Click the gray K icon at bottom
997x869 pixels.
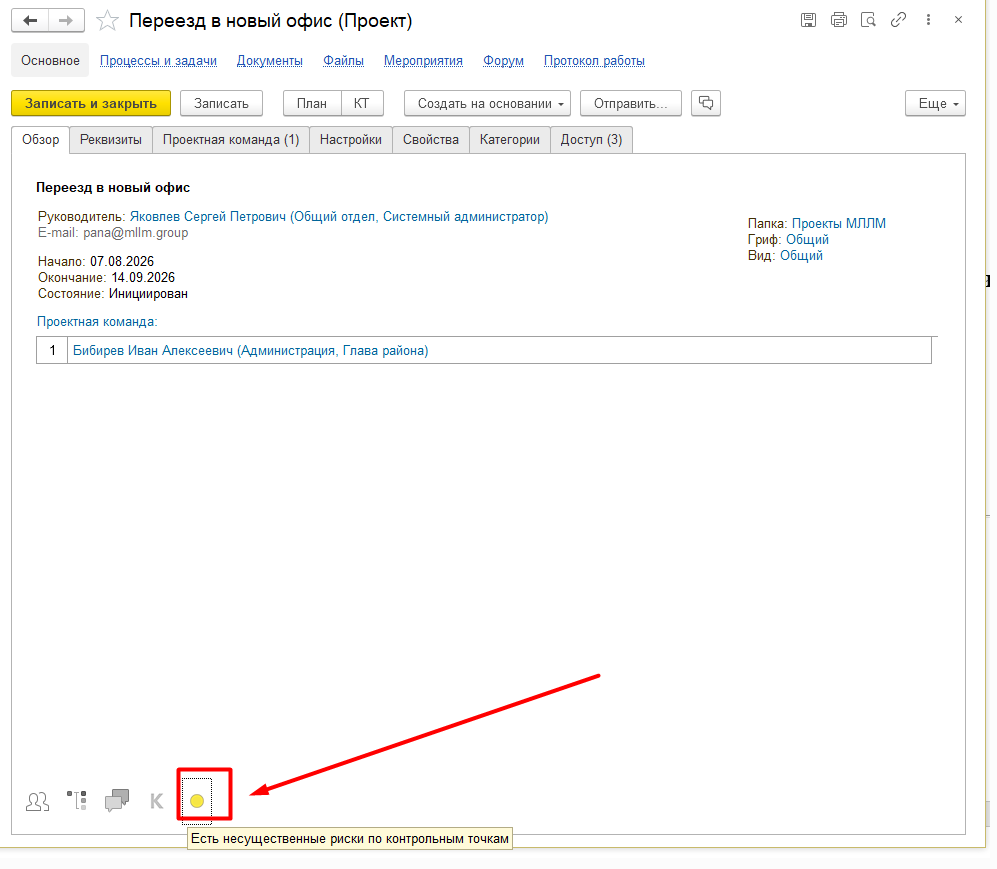156,801
